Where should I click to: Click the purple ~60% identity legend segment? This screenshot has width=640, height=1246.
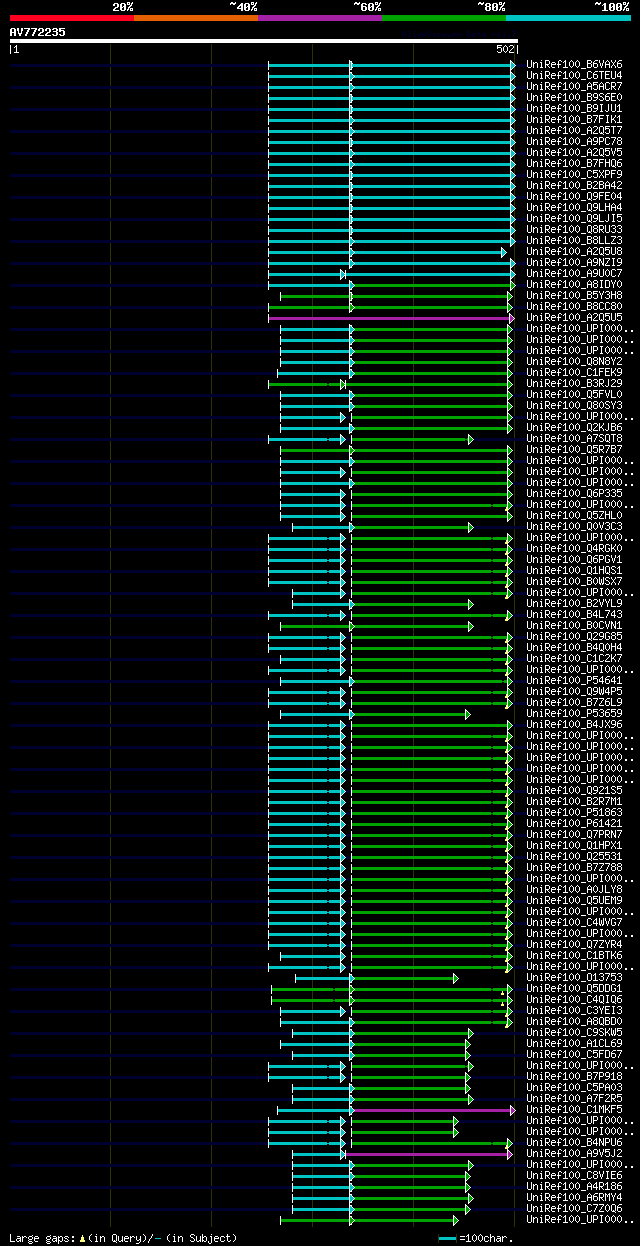319,18
